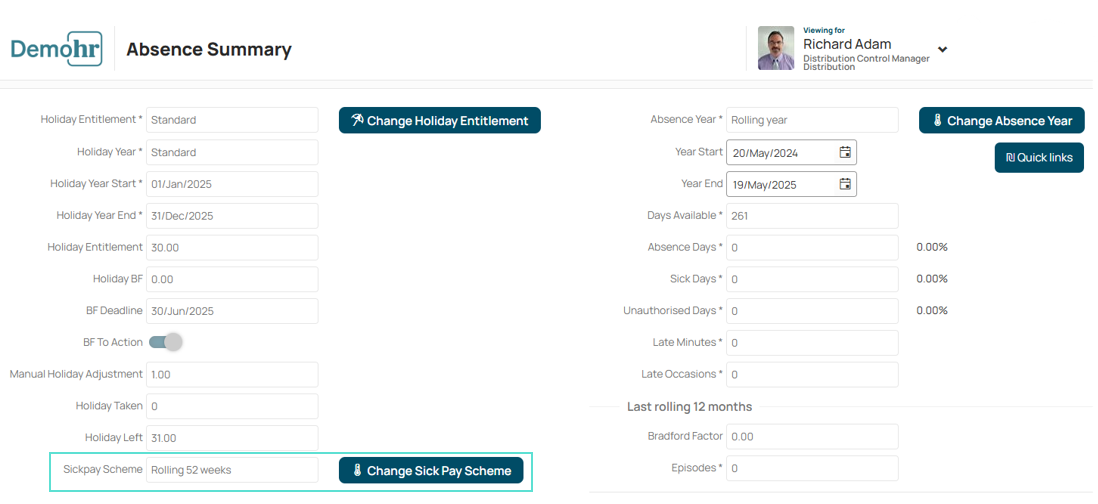Viewport: 1098px width, 504px height.
Task: Open the Year Start calendar picker icon
Action: point(845,152)
